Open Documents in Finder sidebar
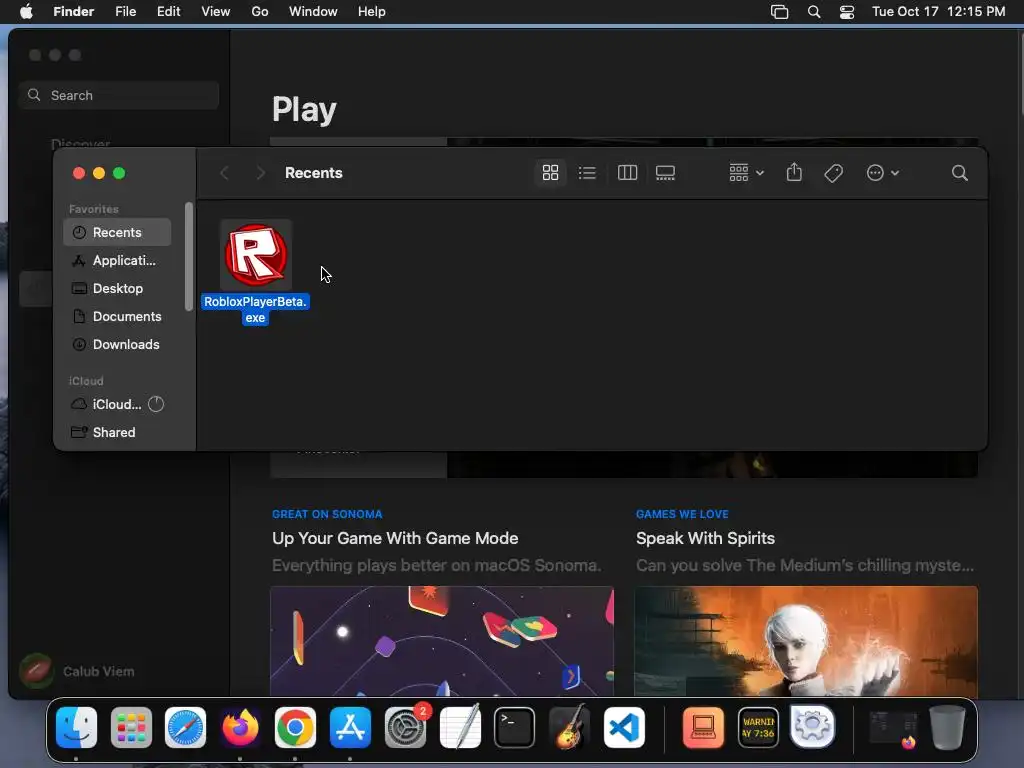Image resolution: width=1024 pixels, height=768 pixels. click(117, 317)
